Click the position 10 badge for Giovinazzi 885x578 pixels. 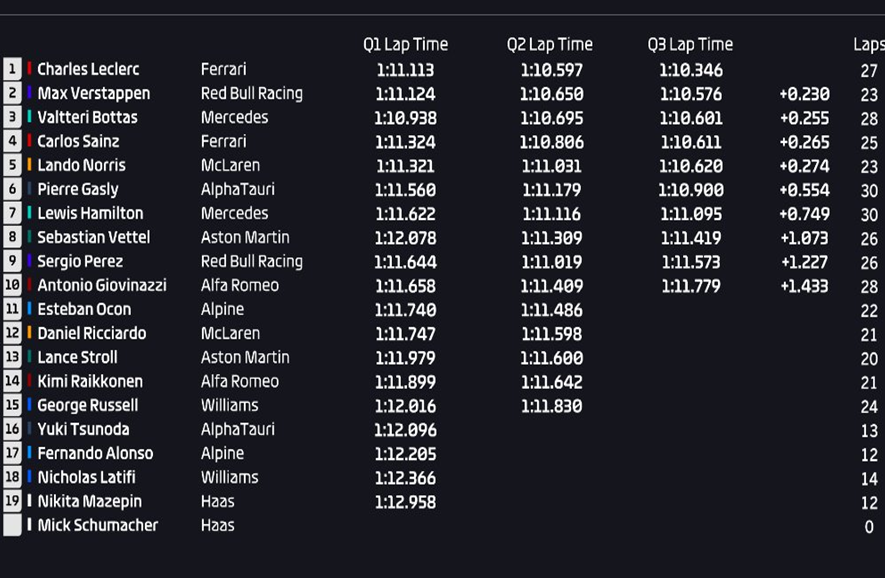[x=12, y=285]
